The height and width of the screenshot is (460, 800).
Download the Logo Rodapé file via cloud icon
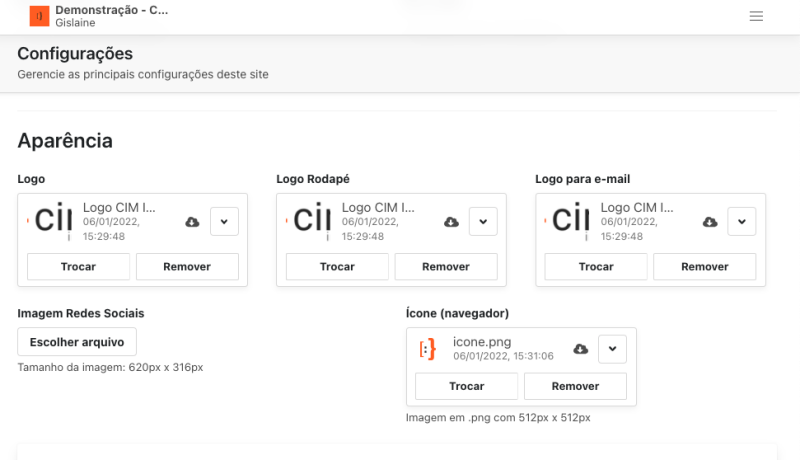pyautogui.click(x=451, y=221)
